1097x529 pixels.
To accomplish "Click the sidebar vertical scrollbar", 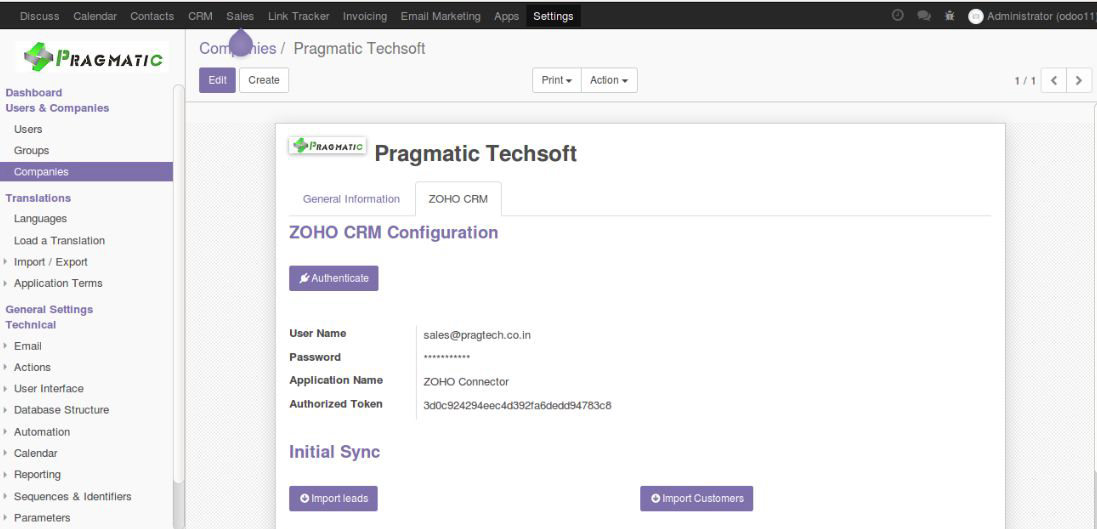I will [178, 283].
